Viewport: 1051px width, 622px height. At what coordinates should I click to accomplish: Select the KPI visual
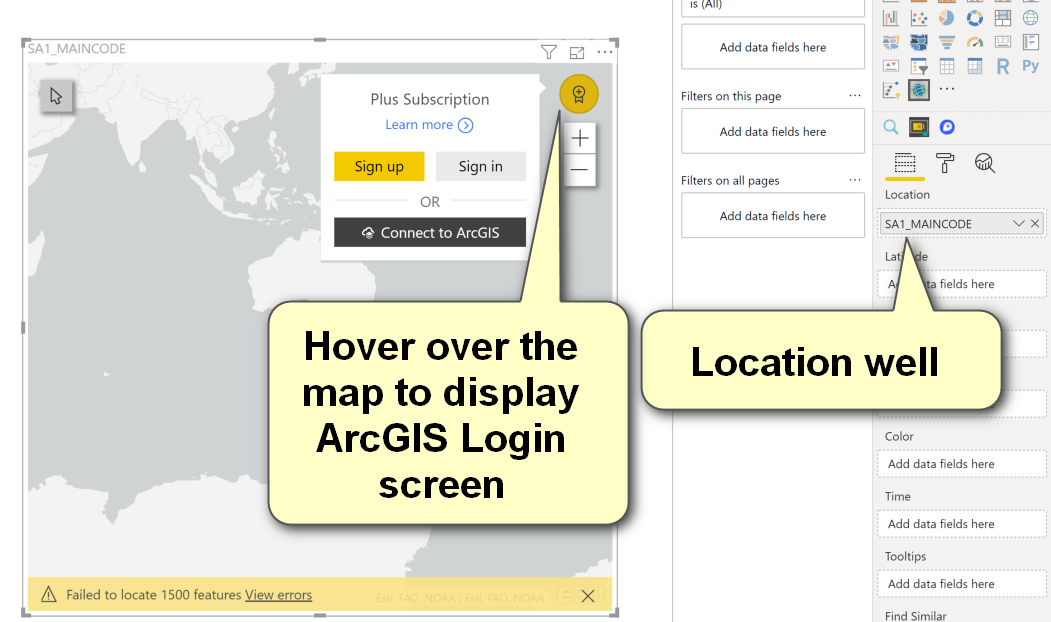click(x=891, y=66)
